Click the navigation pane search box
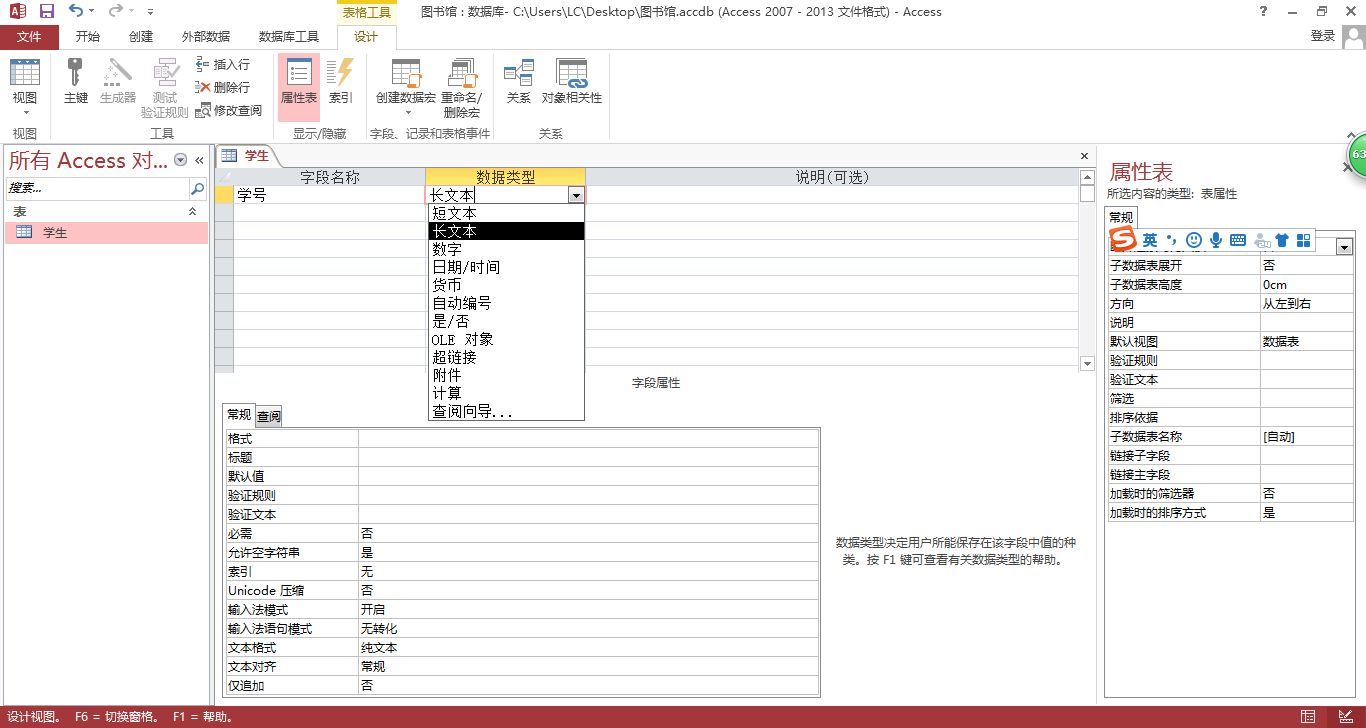1366x728 pixels. point(98,188)
